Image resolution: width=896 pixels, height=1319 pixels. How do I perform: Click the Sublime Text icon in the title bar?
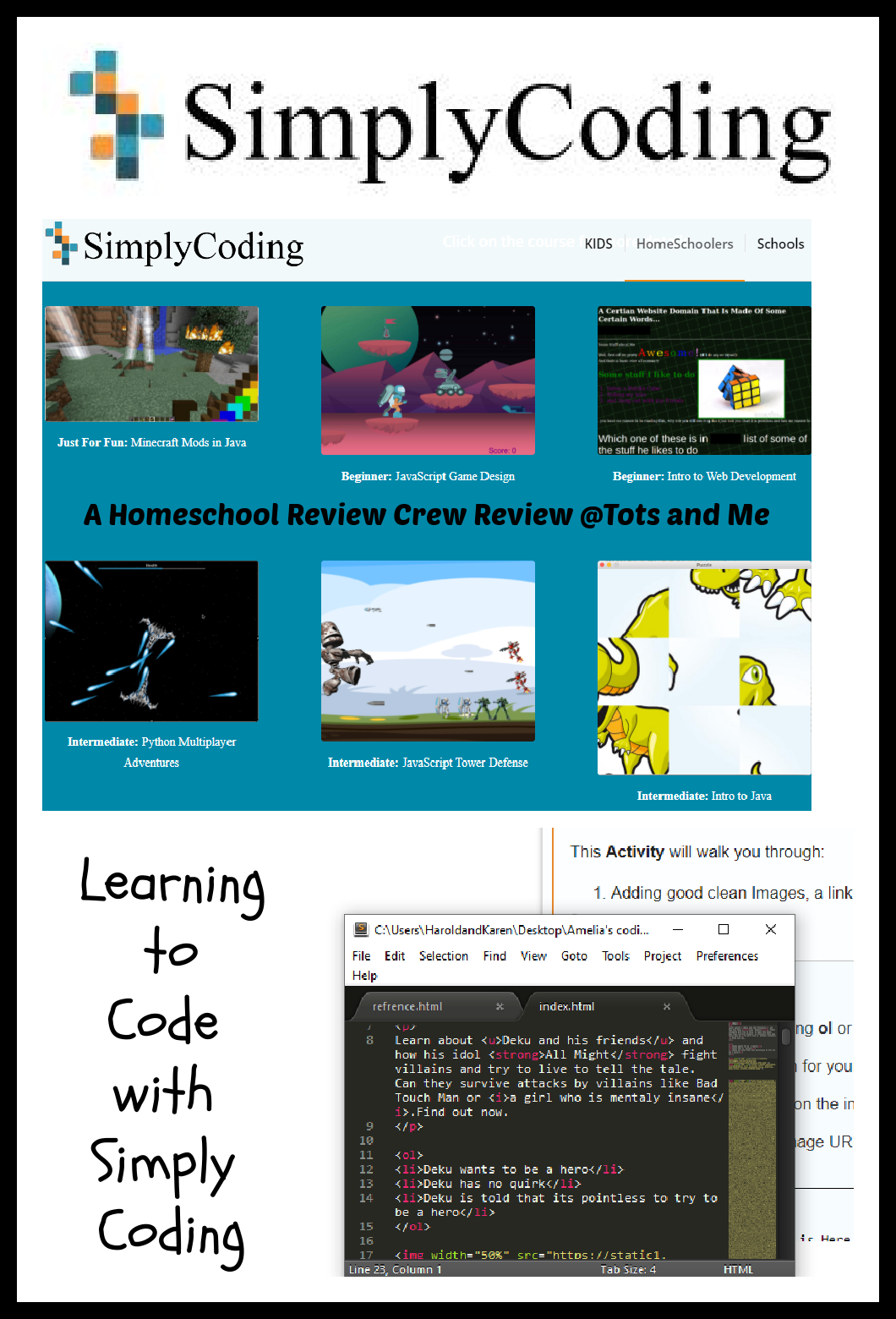click(x=360, y=929)
